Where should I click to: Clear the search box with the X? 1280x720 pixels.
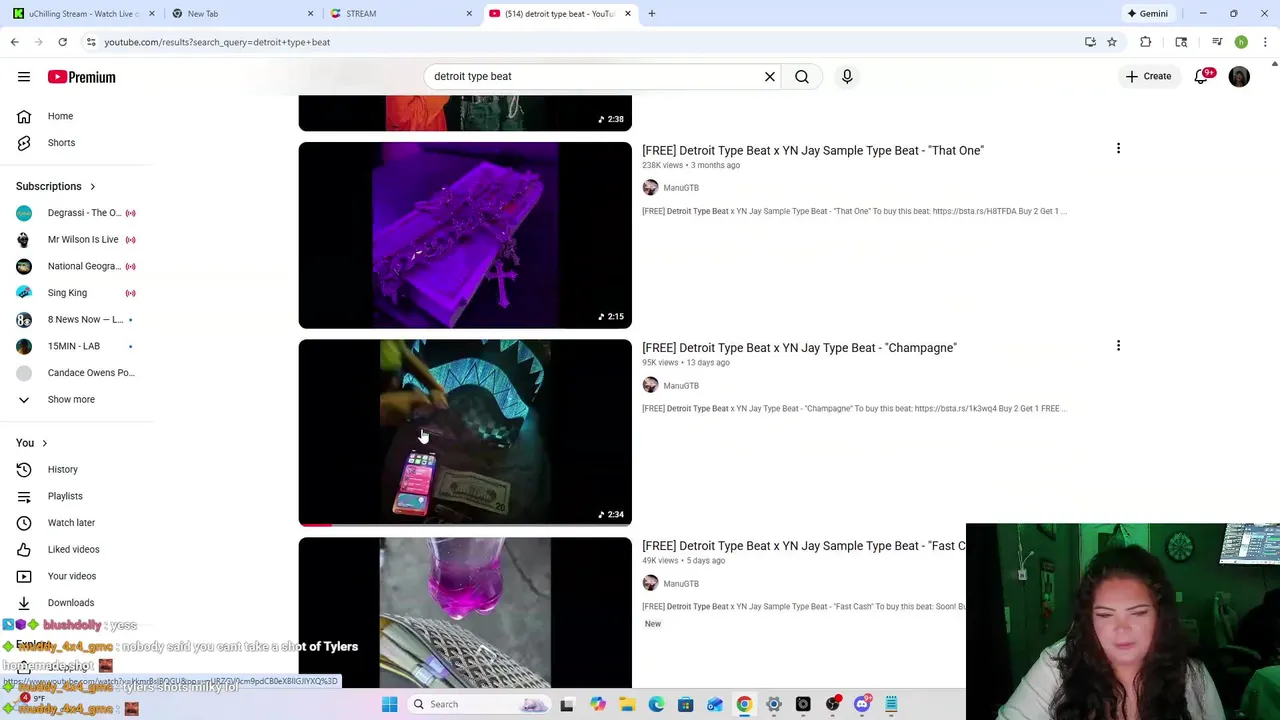770,76
